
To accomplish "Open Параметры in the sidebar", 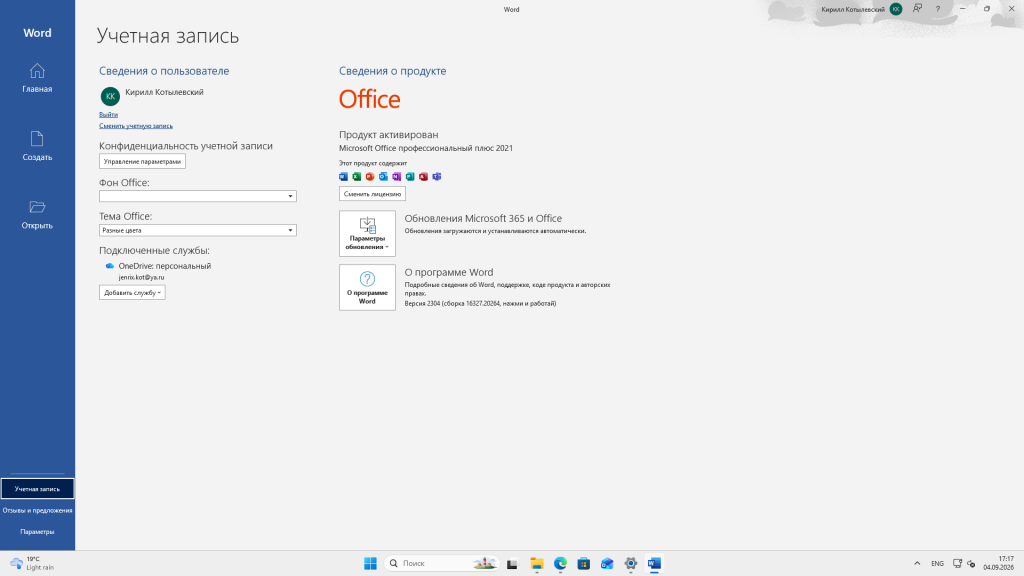I will [37, 532].
